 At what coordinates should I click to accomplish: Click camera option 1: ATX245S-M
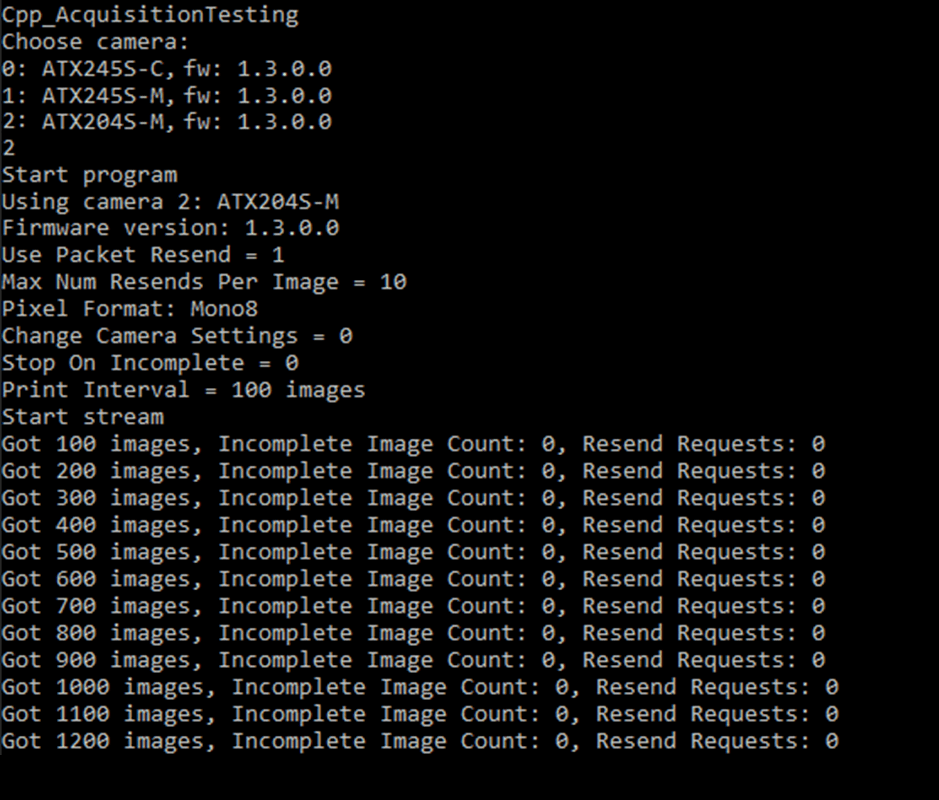pos(166,96)
